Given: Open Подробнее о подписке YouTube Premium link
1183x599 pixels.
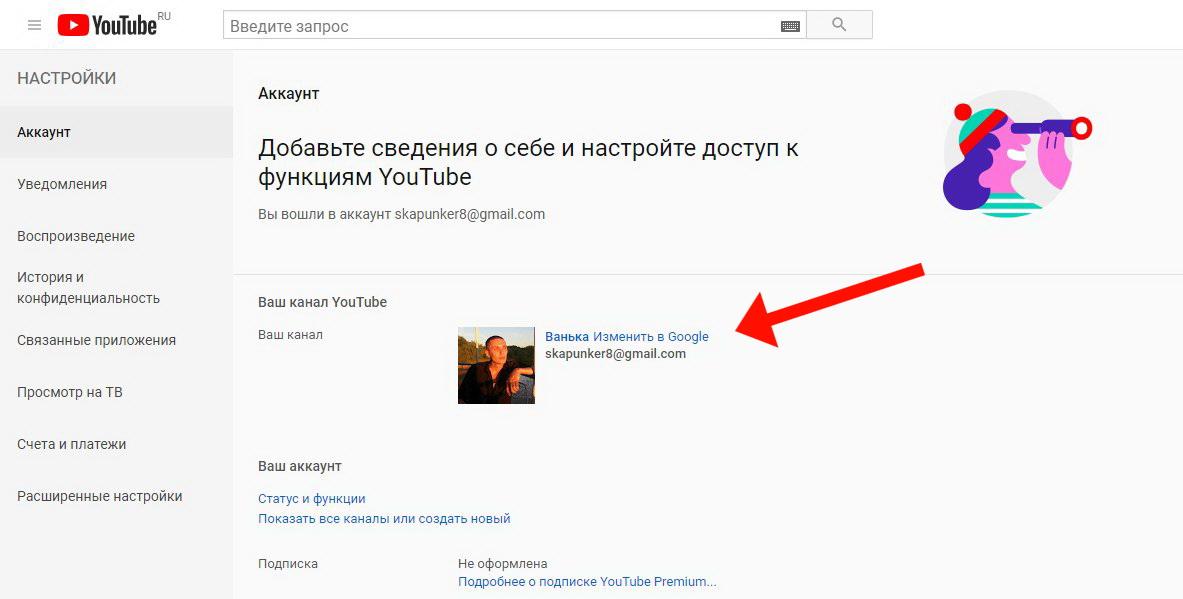Looking at the screenshot, I should click(x=587, y=582).
